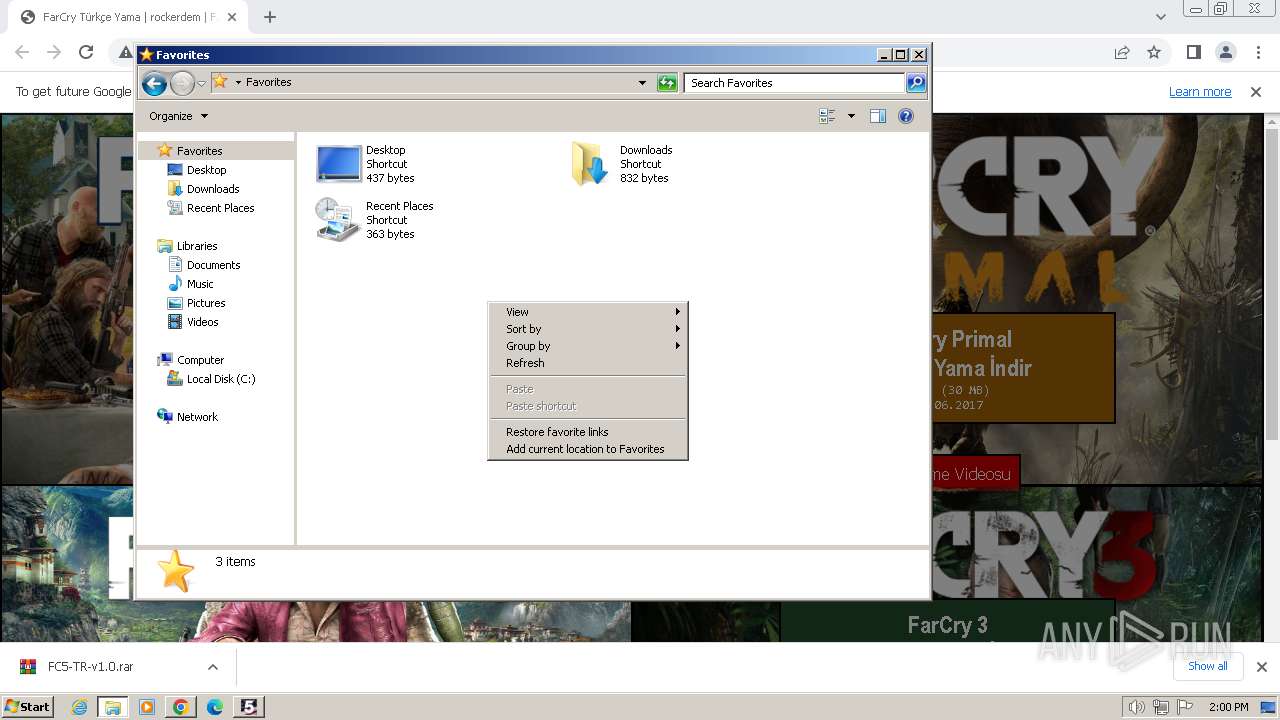Choose Refresh from context menu

588,363
